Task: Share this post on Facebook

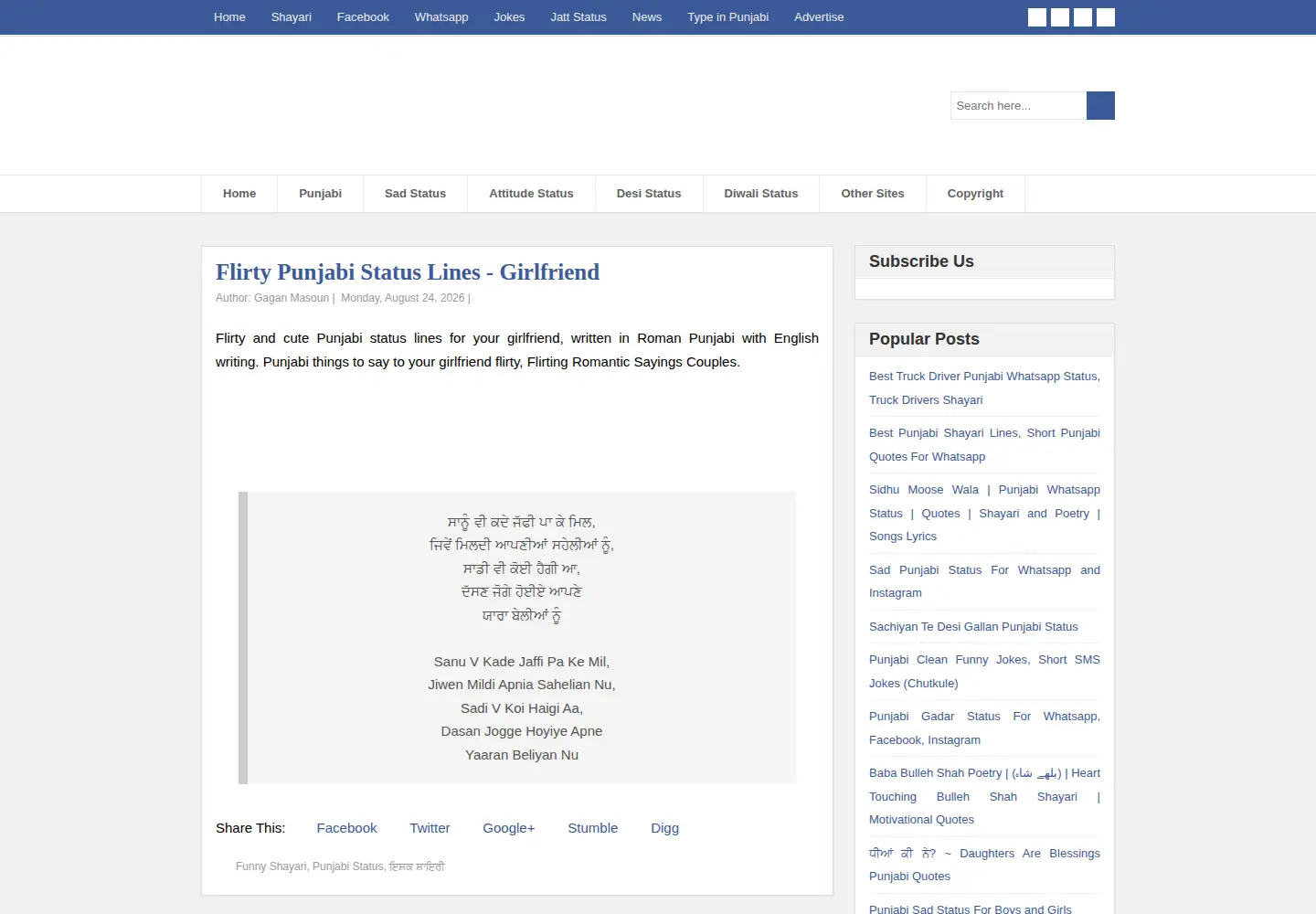Action: (x=346, y=828)
